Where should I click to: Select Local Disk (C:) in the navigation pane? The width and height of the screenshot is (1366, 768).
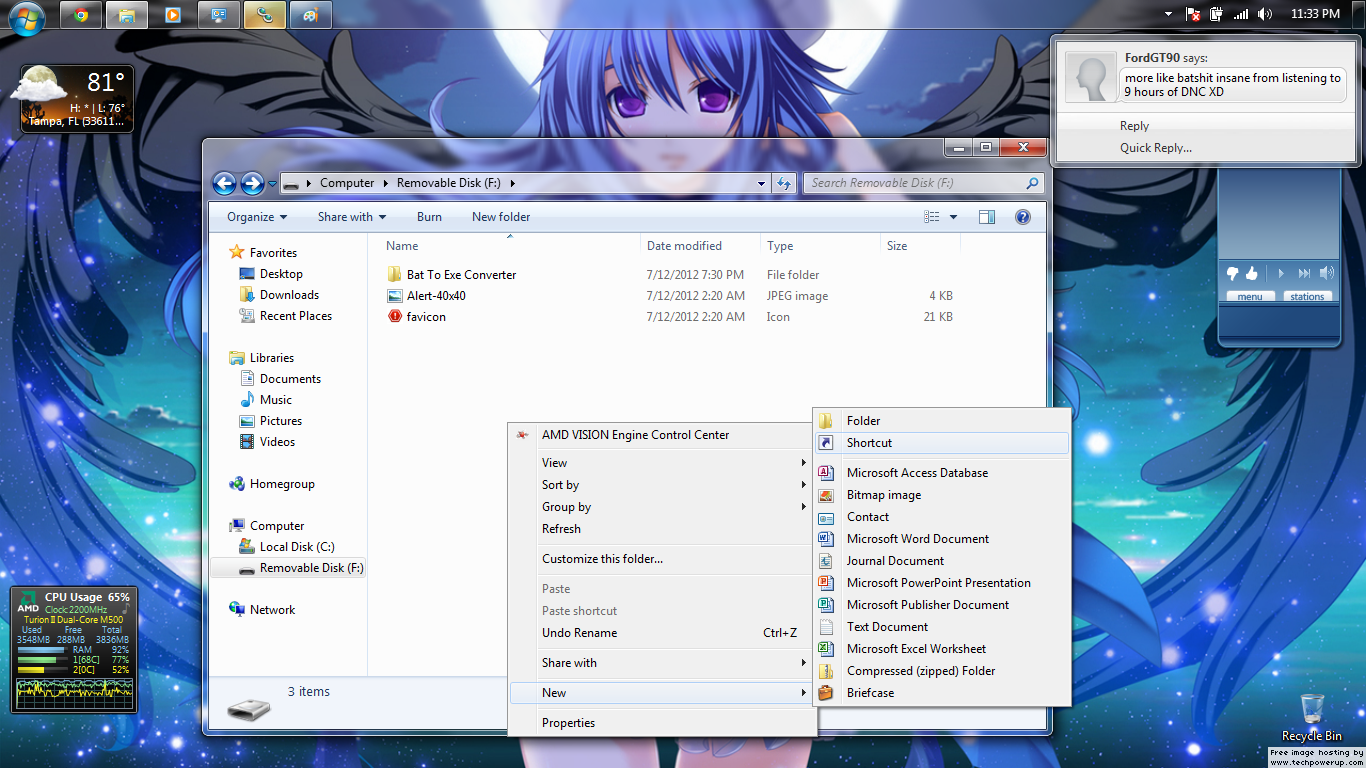click(297, 547)
